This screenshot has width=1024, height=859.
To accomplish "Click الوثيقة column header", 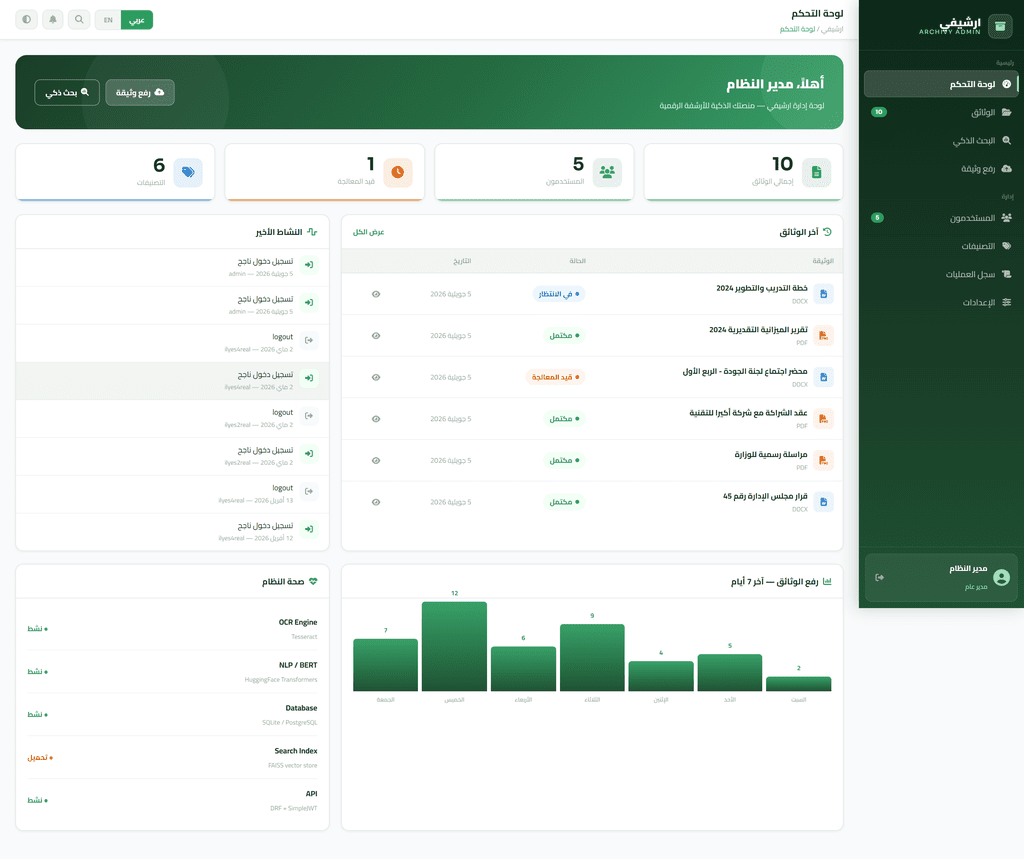I will point(823,261).
